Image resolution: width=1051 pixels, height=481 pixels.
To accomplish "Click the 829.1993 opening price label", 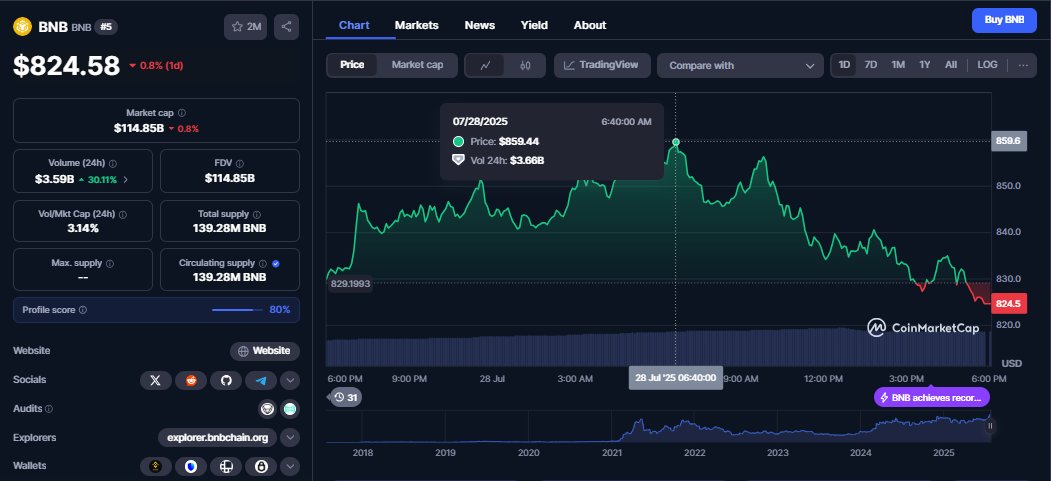I will [350, 284].
